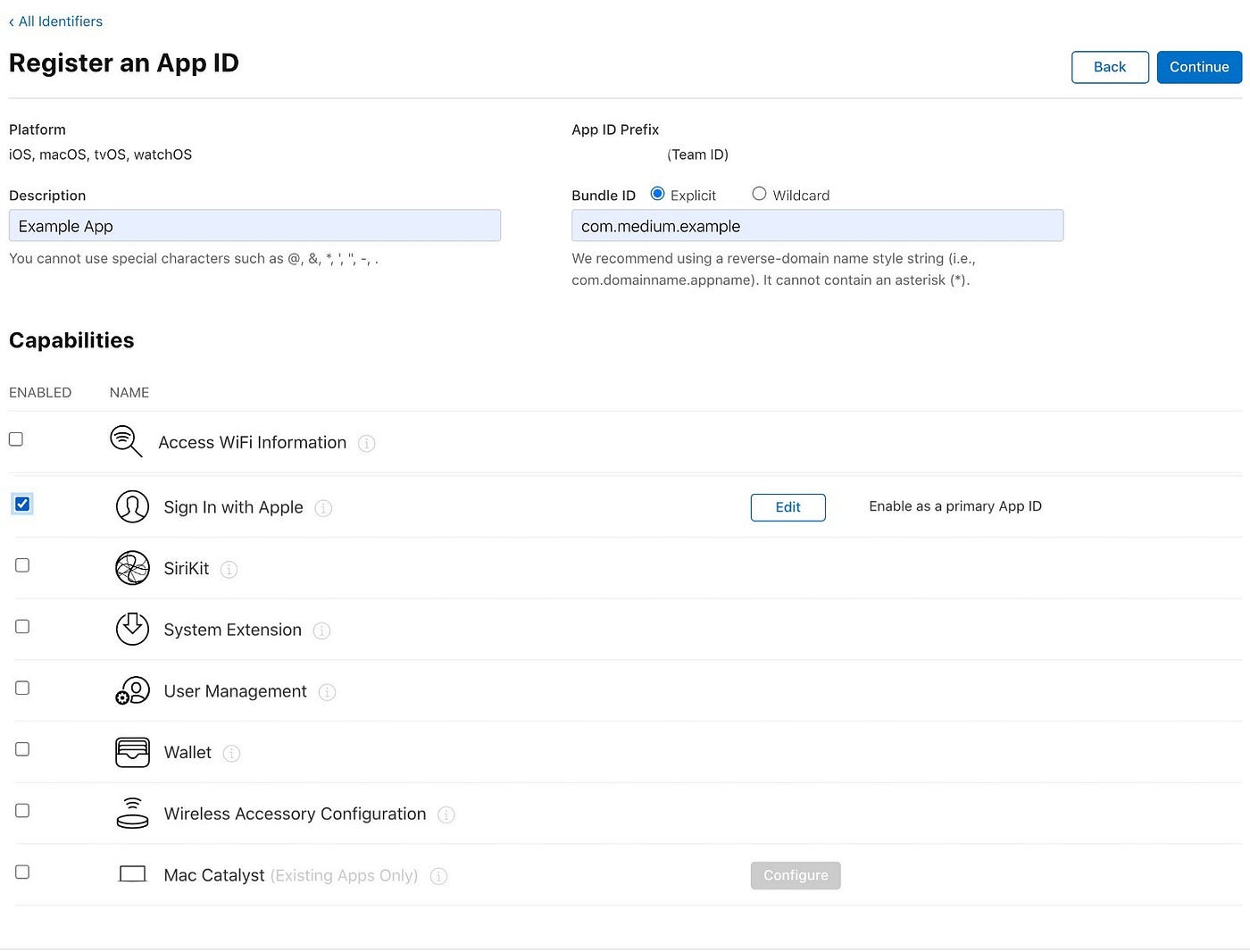1250x952 pixels.
Task: Open the Wallet info tooltip
Action: click(x=231, y=753)
